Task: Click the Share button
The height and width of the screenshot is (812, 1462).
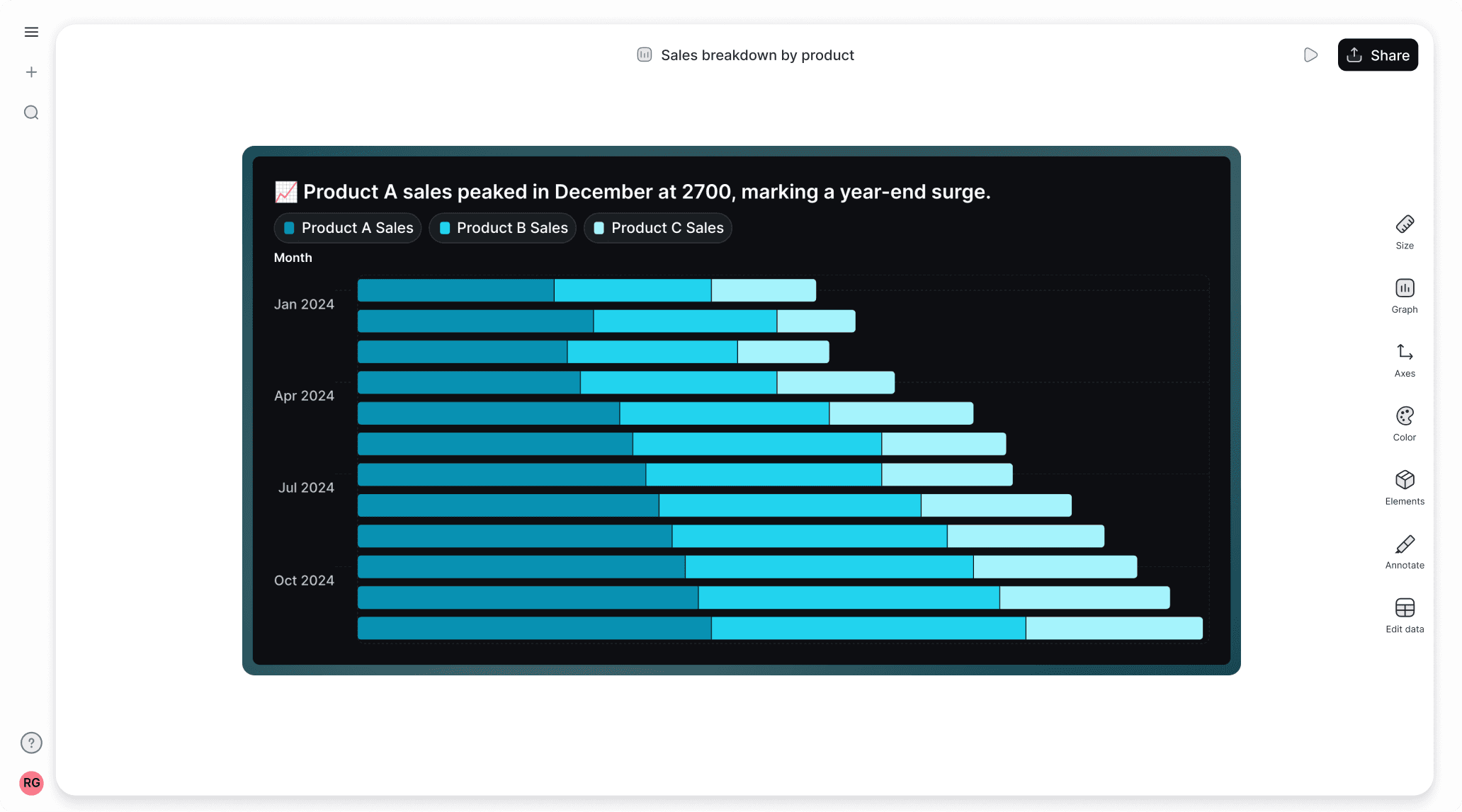Action: point(1377,55)
